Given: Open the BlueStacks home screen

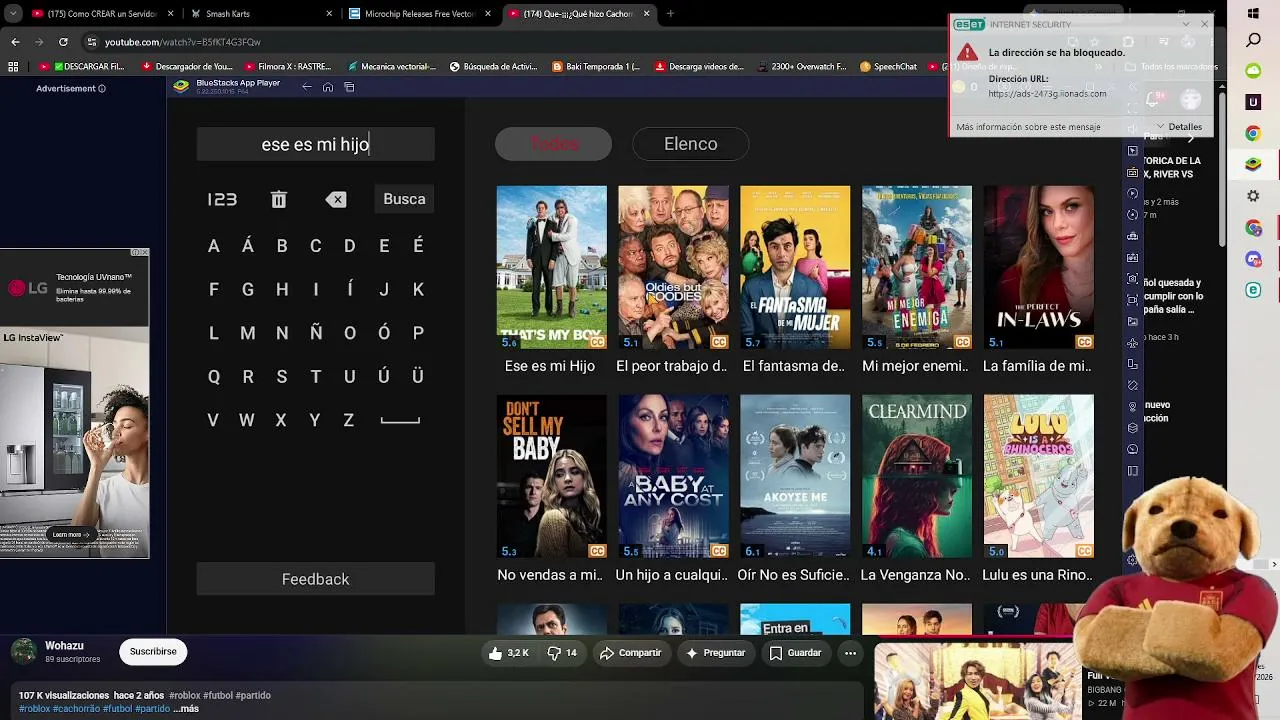Looking at the screenshot, I should pyautogui.click(x=328, y=87).
